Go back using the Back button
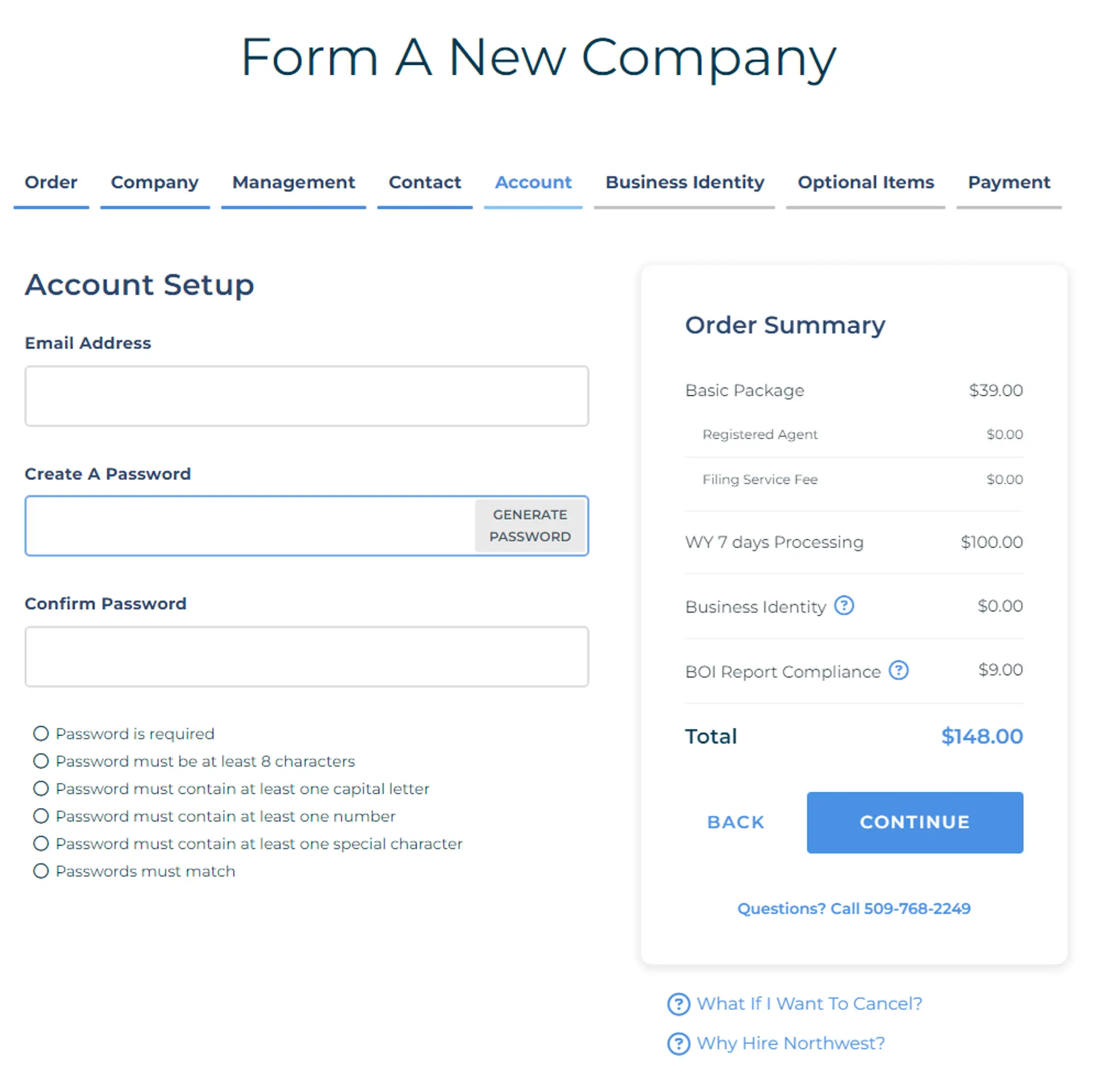The height and width of the screenshot is (1092, 1098). (736, 822)
